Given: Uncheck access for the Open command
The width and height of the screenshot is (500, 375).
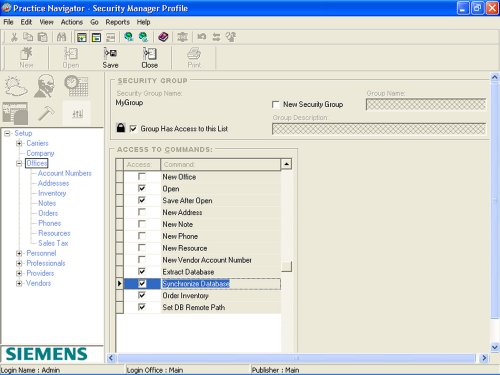Looking at the screenshot, I should click(x=142, y=188).
